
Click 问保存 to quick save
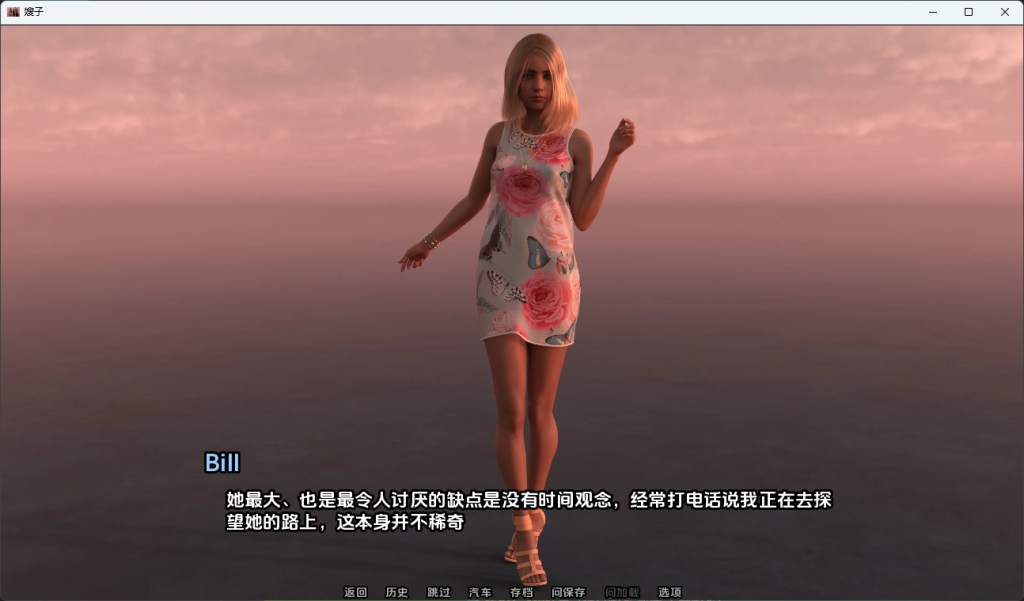pos(568,592)
